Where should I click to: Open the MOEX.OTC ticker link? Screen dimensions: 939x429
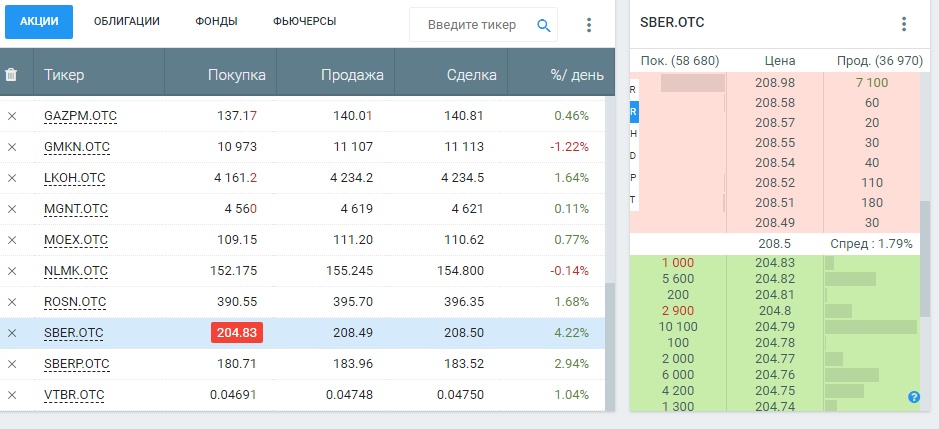click(x=76, y=240)
